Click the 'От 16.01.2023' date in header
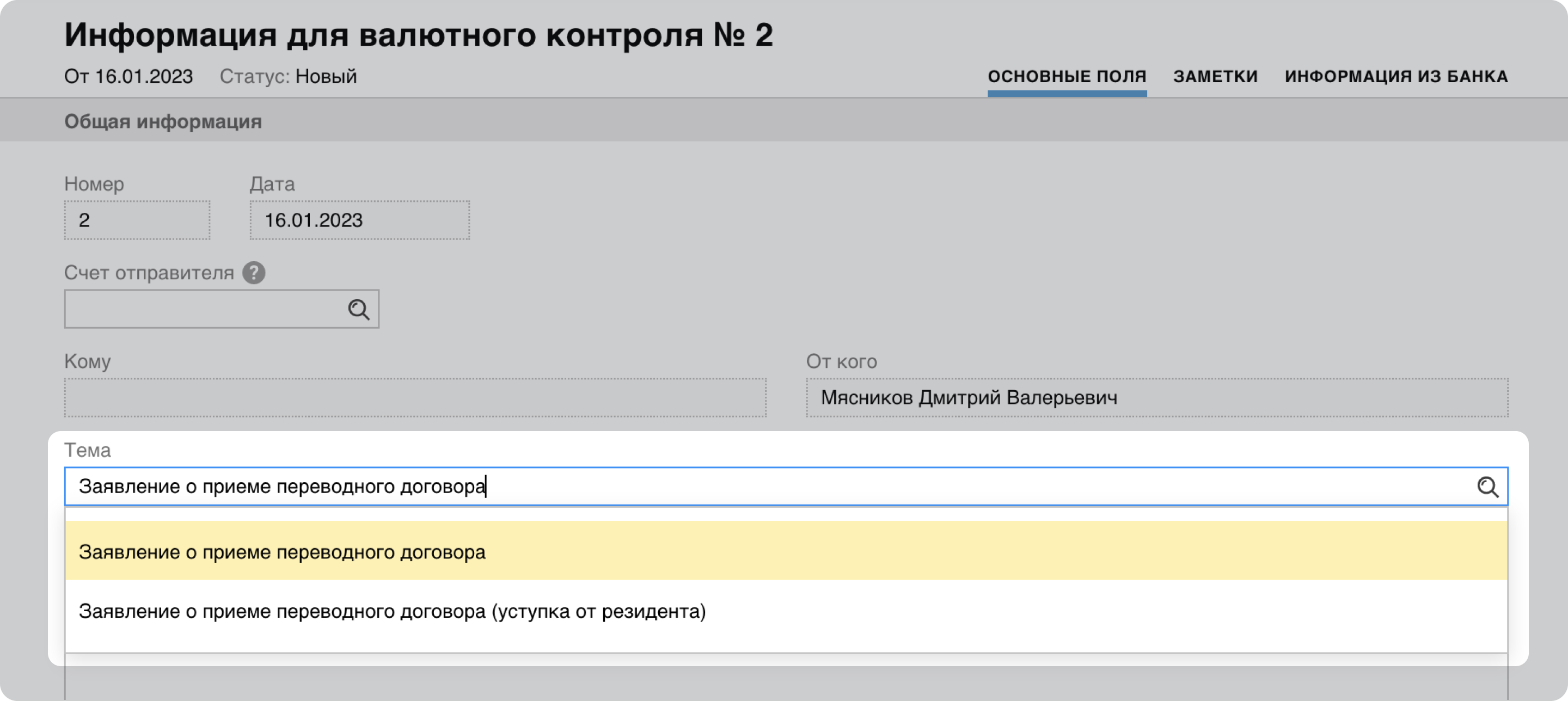 coord(128,77)
